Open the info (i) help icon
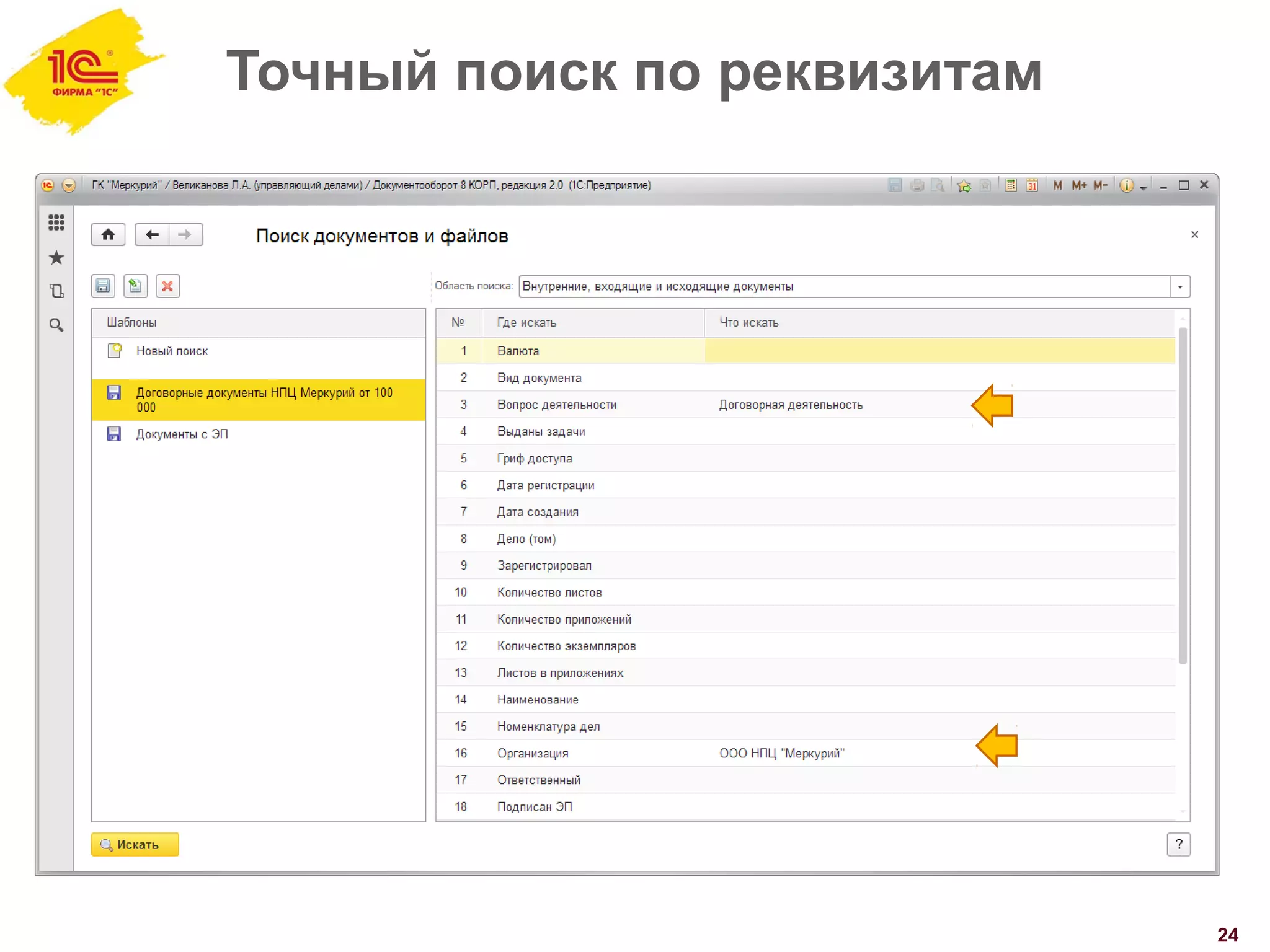Viewport: 1270px width, 952px height. [1127, 185]
